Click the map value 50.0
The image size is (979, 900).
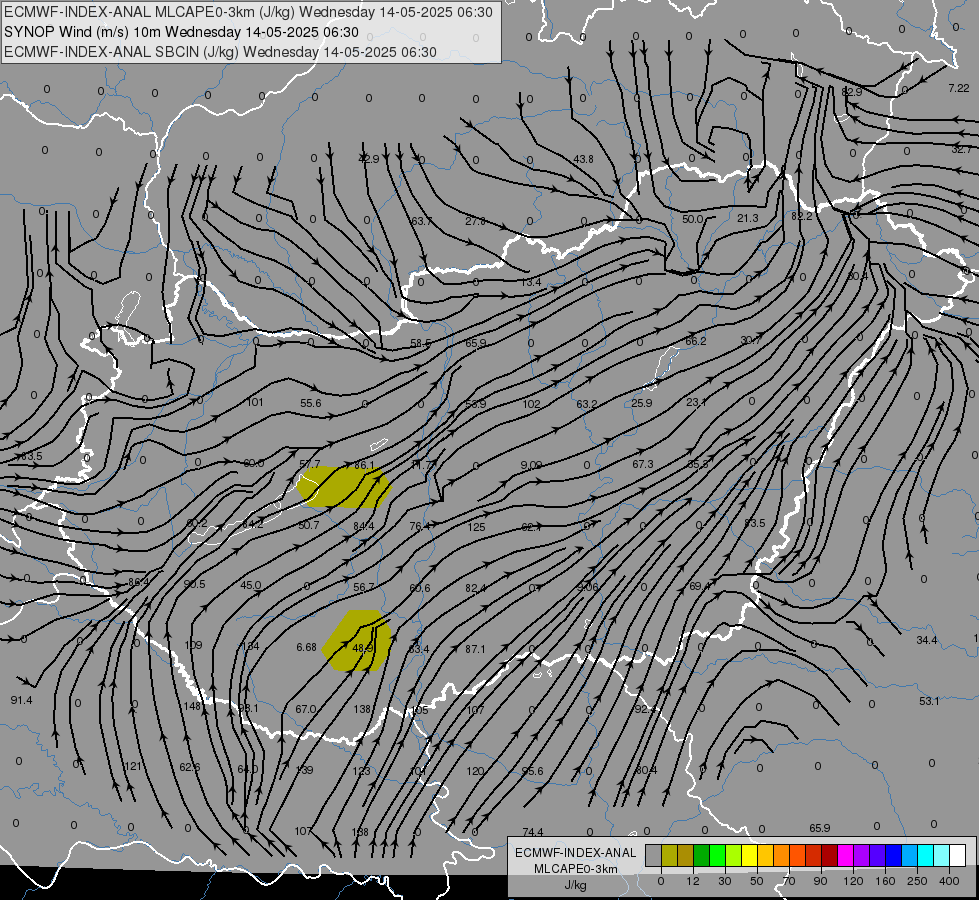click(x=692, y=219)
